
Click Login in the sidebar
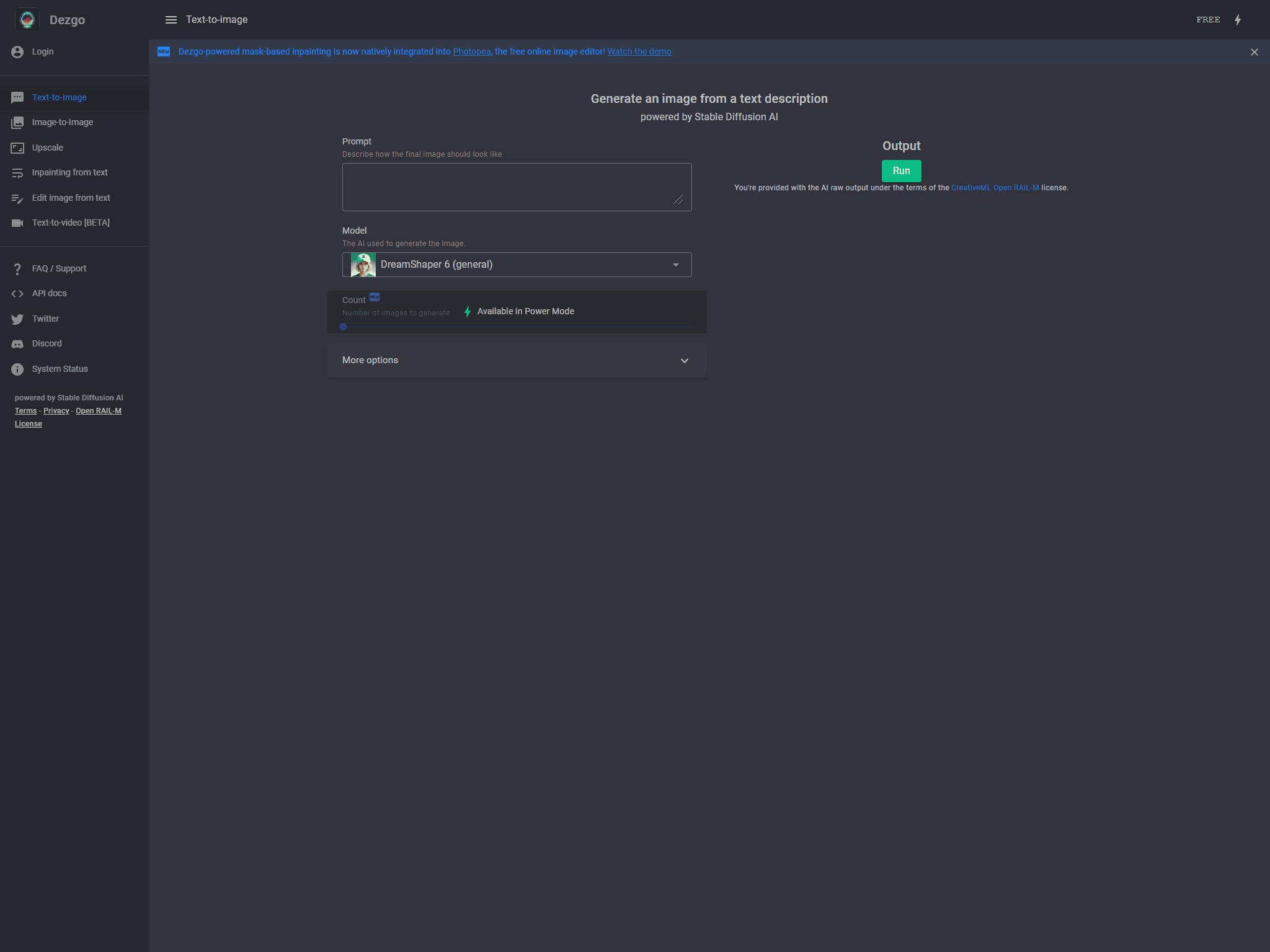(x=74, y=52)
